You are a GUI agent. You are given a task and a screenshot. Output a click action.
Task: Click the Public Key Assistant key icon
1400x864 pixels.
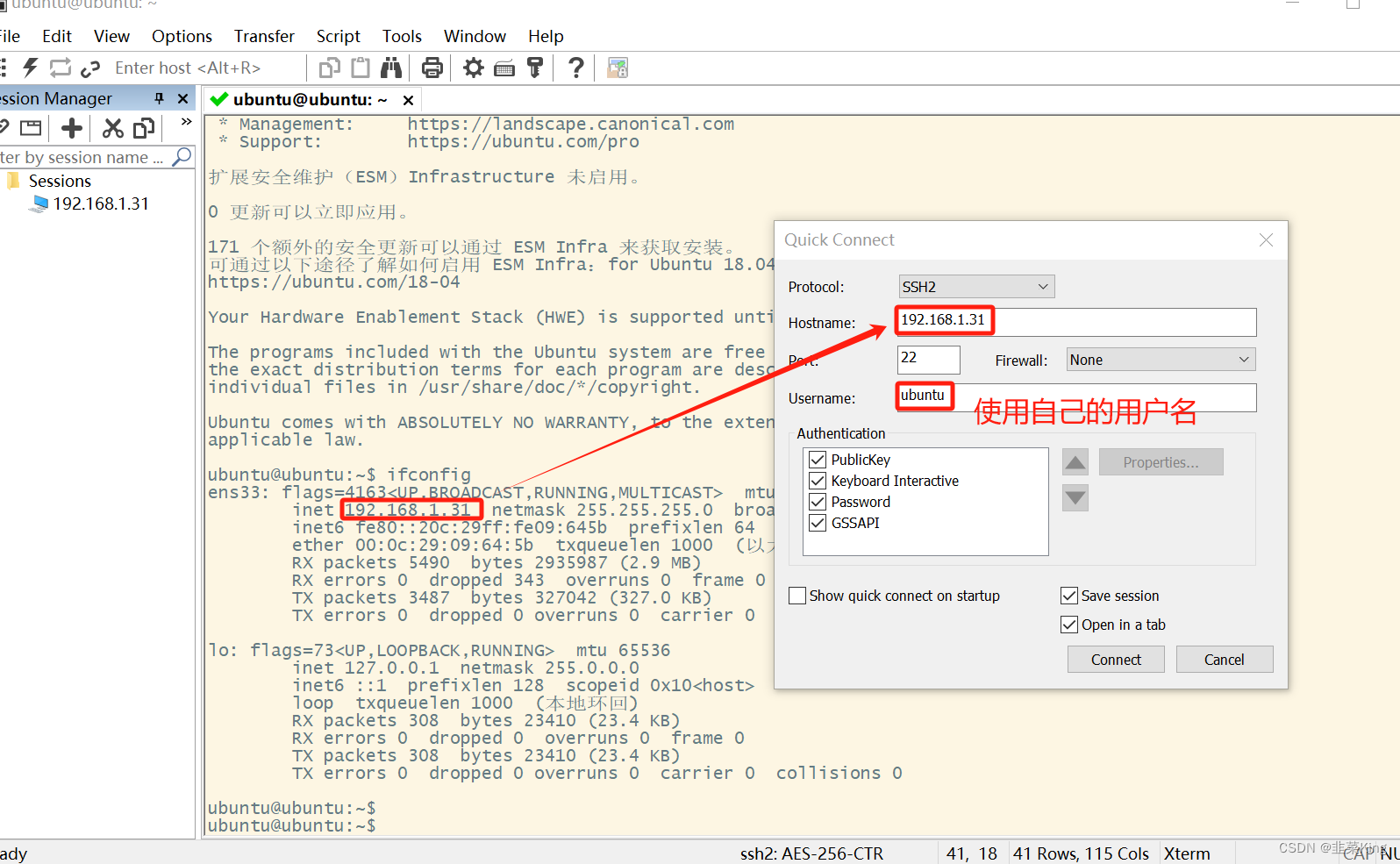click(535, 68)
